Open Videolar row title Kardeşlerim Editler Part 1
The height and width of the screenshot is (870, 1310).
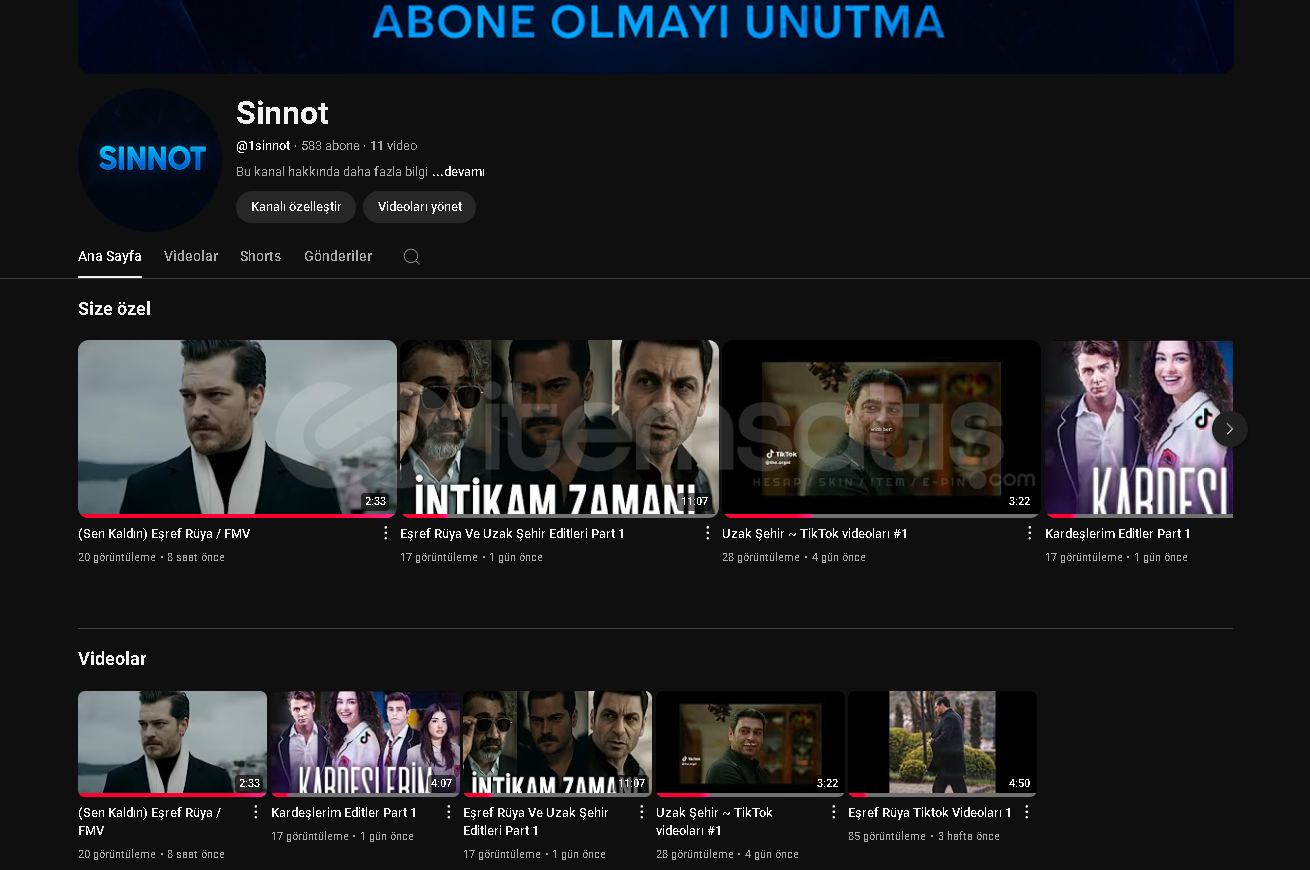pyautogui.click(x=344, y=813)
